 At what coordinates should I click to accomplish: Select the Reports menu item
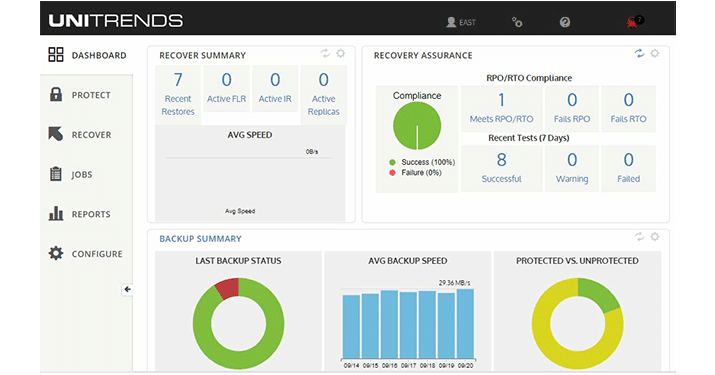coord(87,214)
